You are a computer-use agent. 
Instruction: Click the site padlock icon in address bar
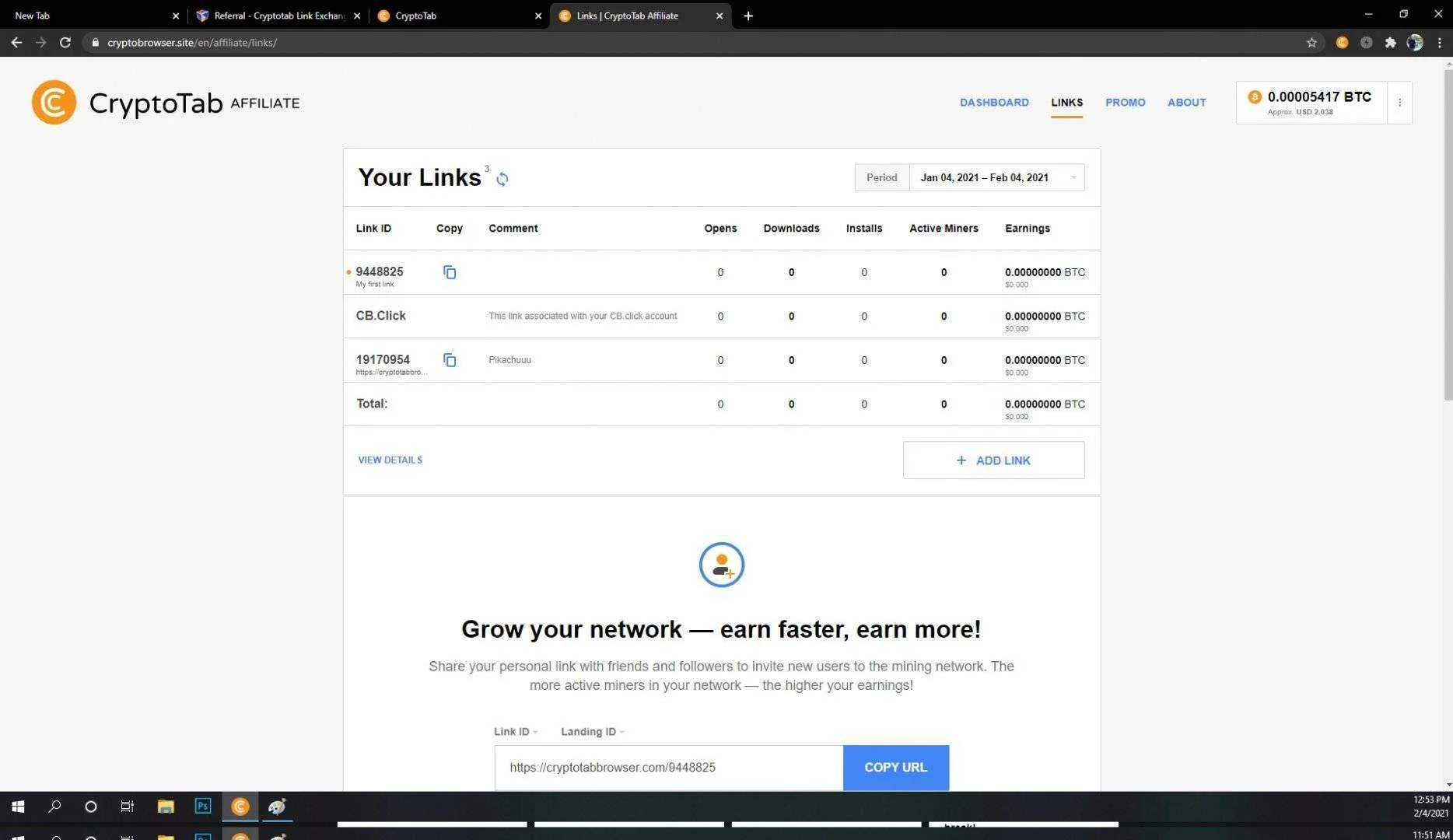[x=95, y=43]
